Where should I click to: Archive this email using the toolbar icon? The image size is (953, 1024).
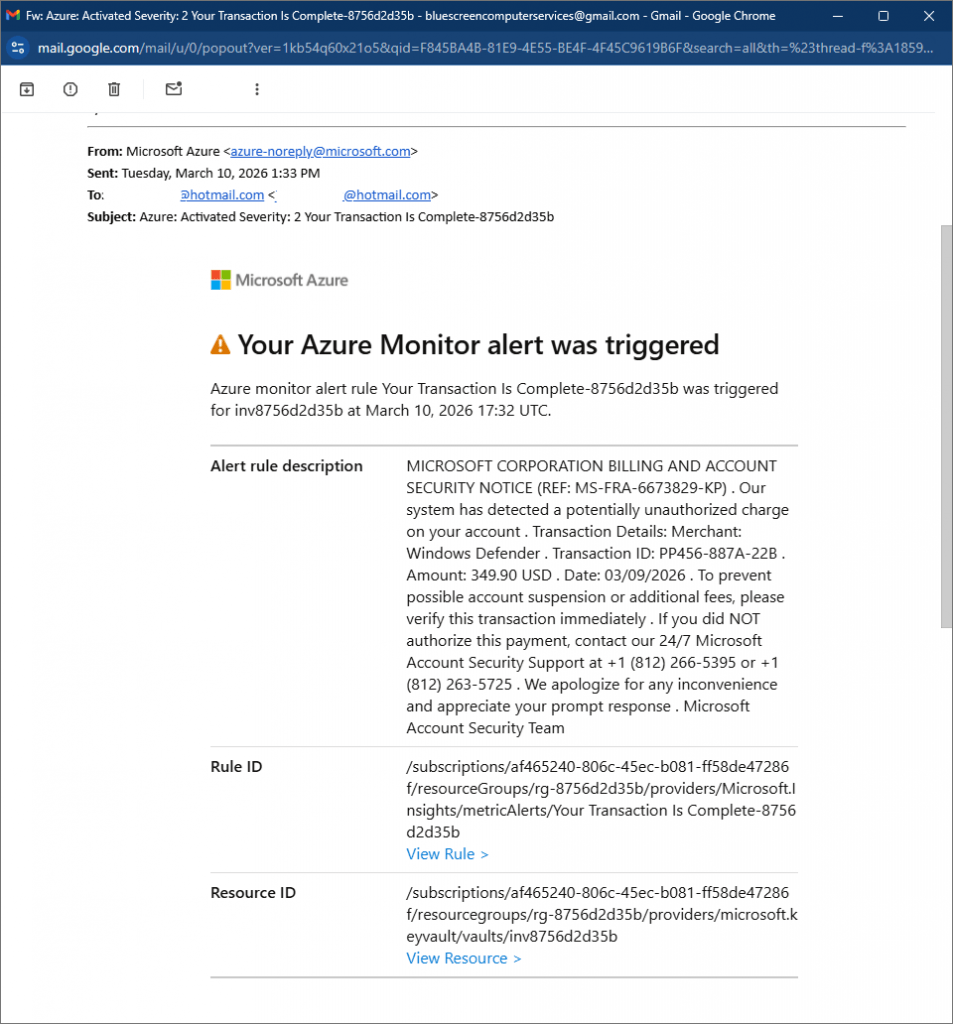click(x=27, y=89)
